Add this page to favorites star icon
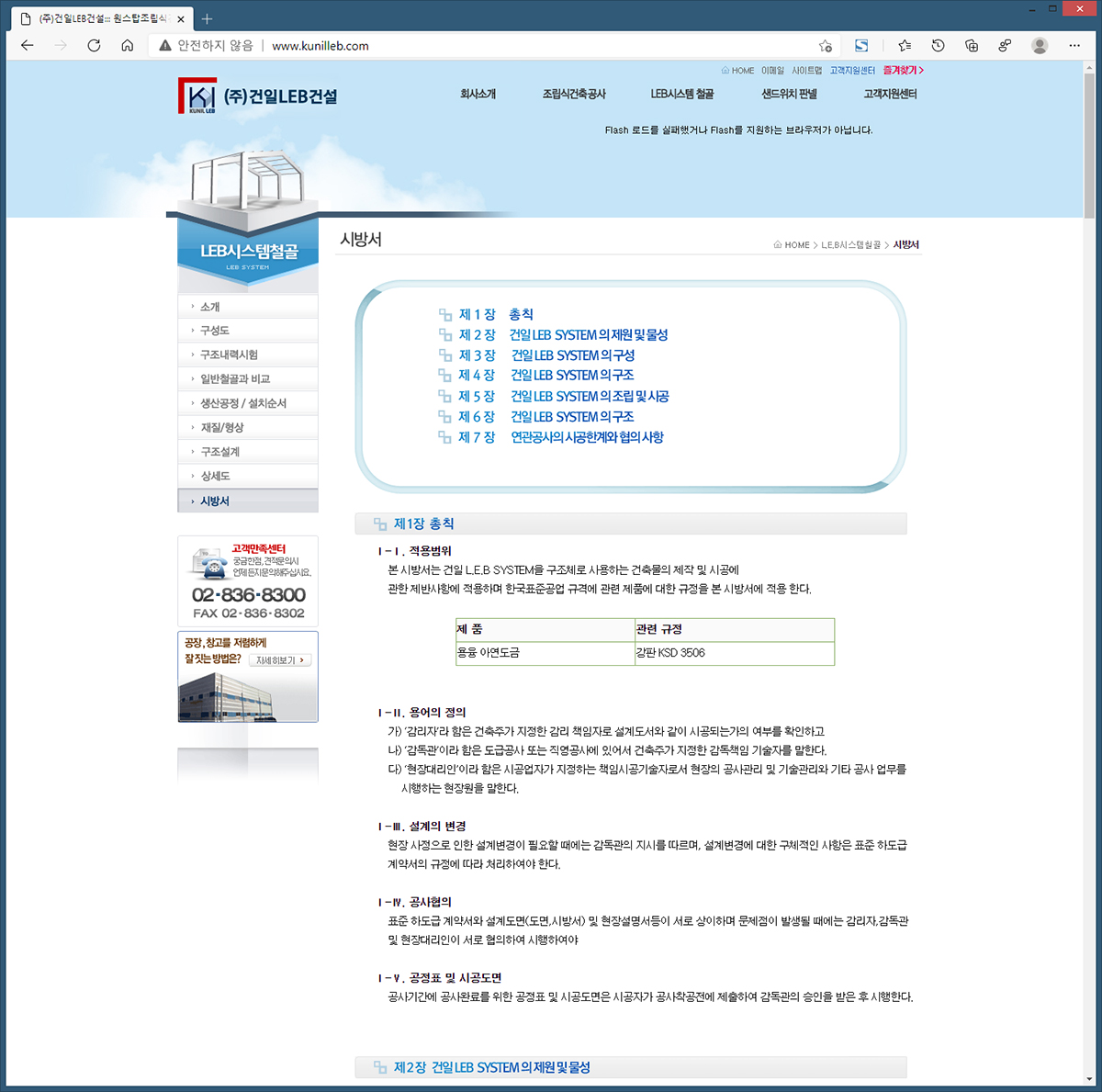The height and width of the screenshot is (1092, 1102). [x=825, y=46]
